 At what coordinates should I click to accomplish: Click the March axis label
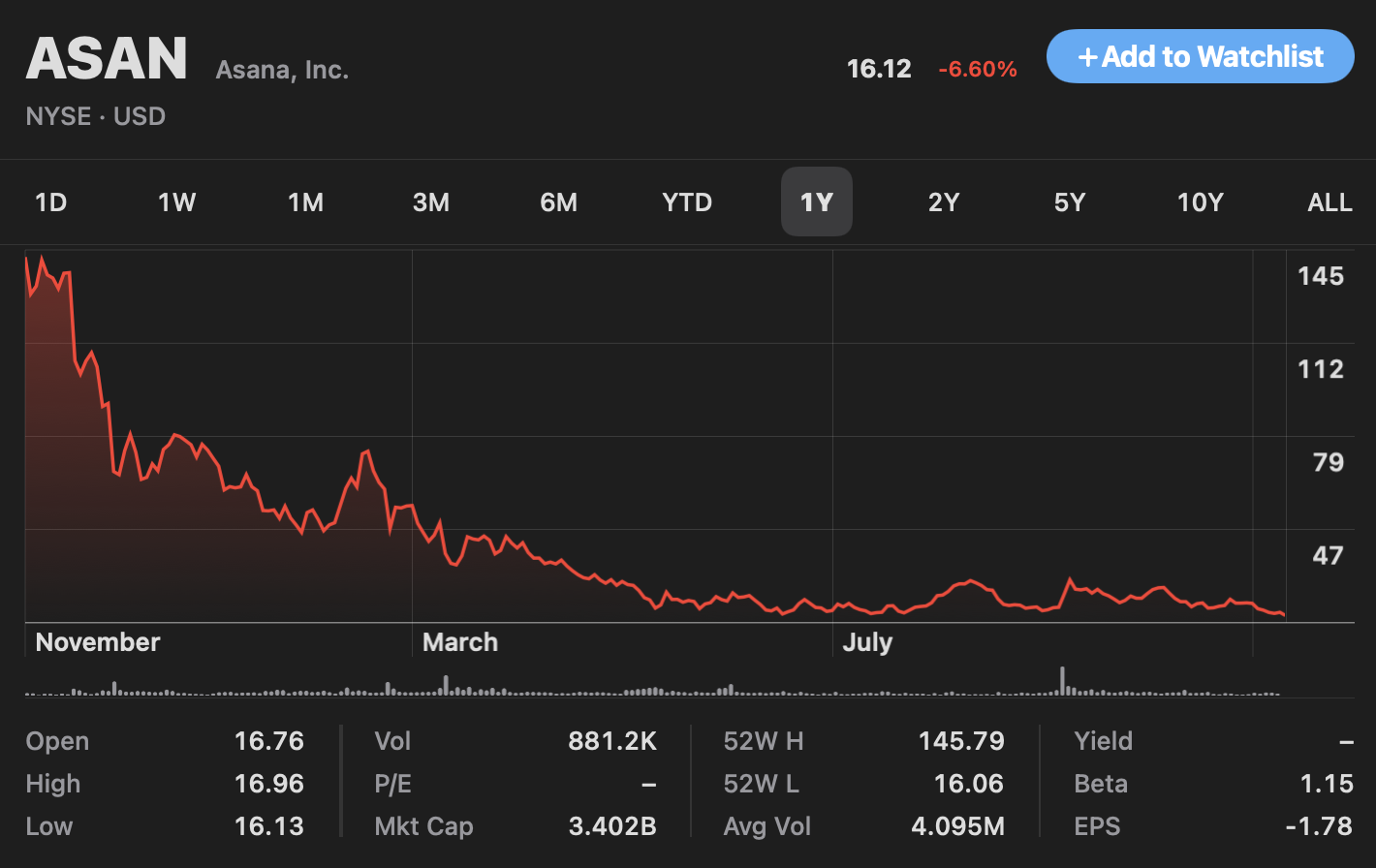pos(460,642)
